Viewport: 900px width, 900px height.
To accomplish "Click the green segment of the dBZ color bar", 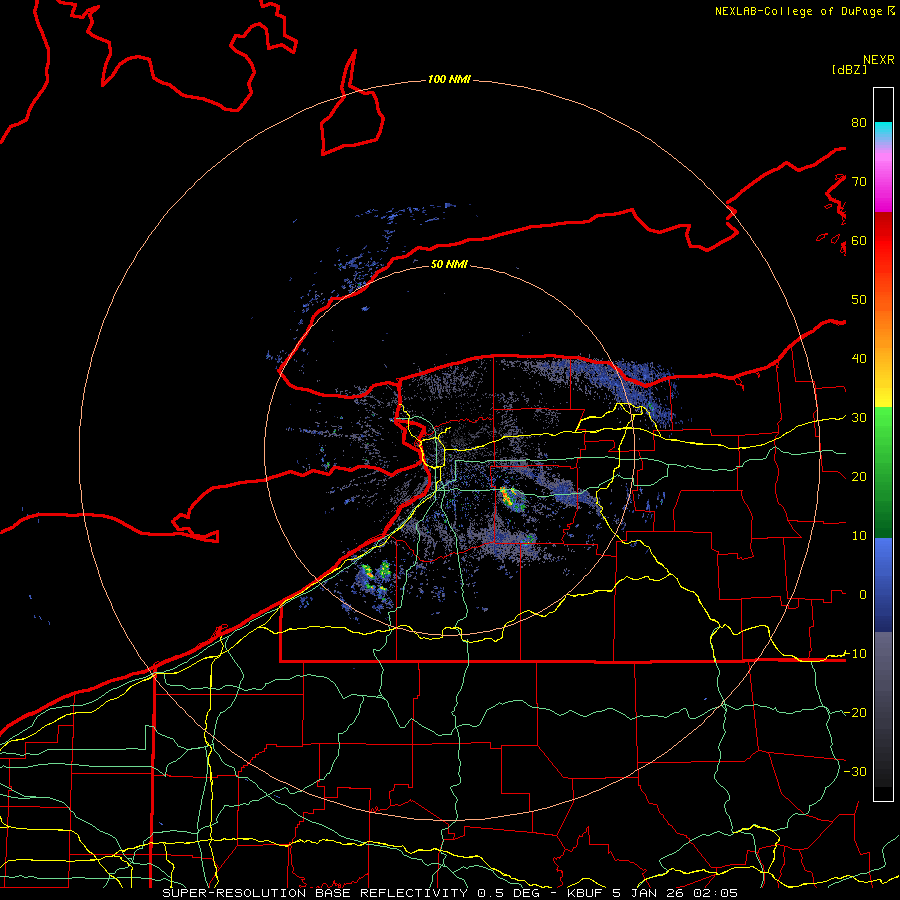I will click(x=883, y=472).
